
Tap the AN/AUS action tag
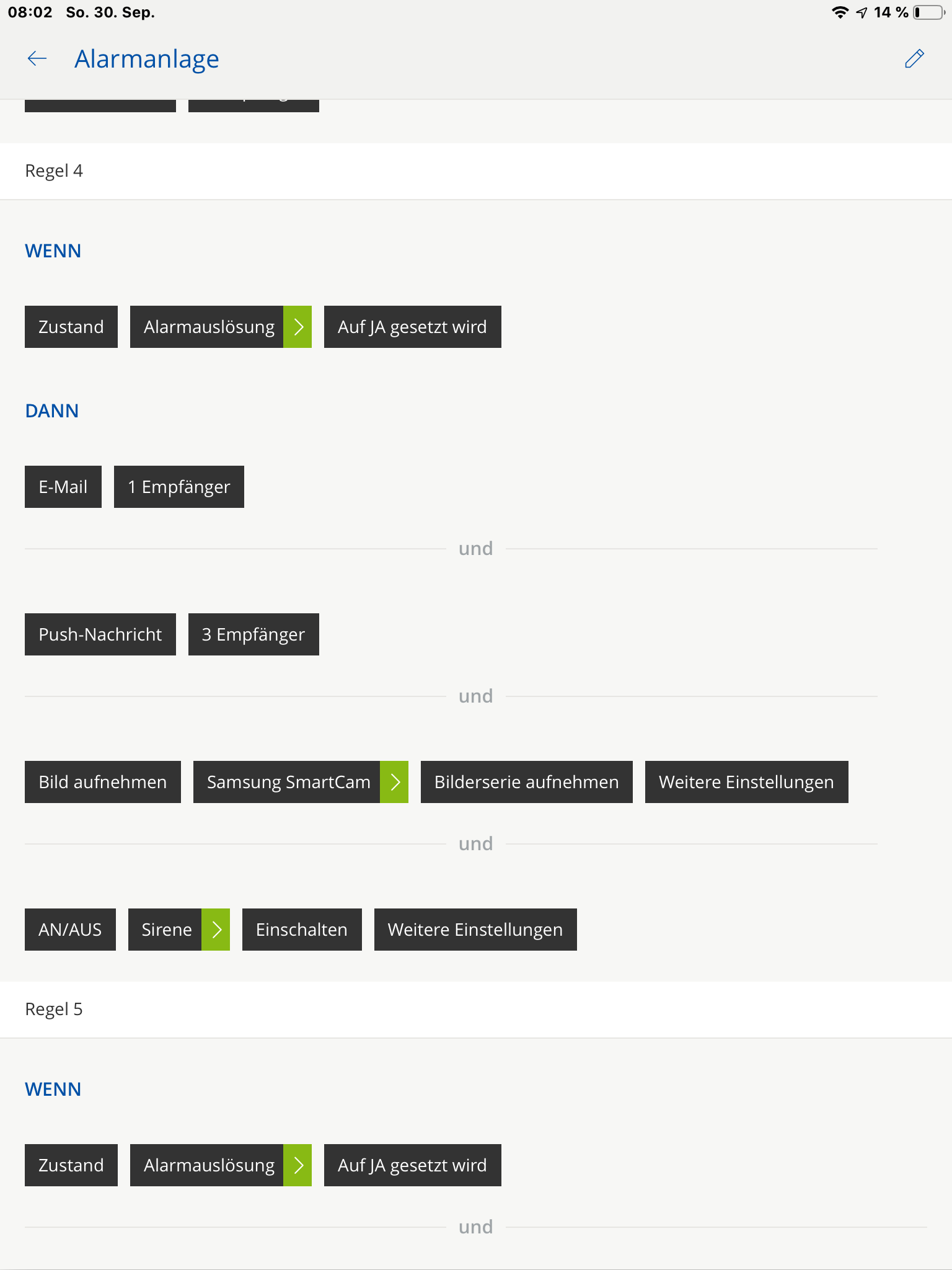pos(70,930)
